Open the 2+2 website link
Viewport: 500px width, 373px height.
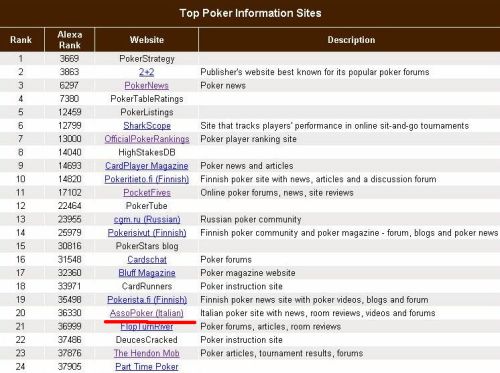tap(147, 72)
